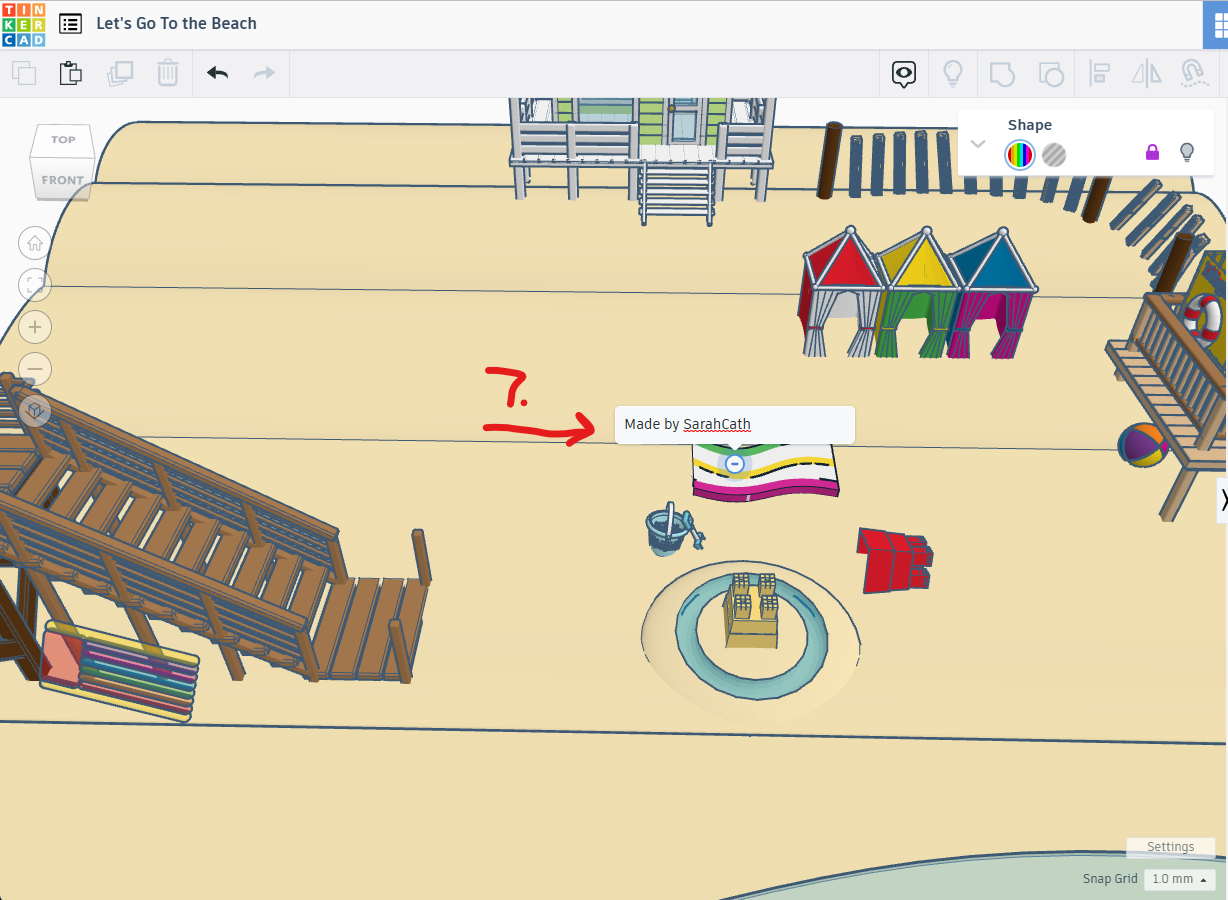
Task: Click the Fit all in view icon
Action: (x=34, y=285)
